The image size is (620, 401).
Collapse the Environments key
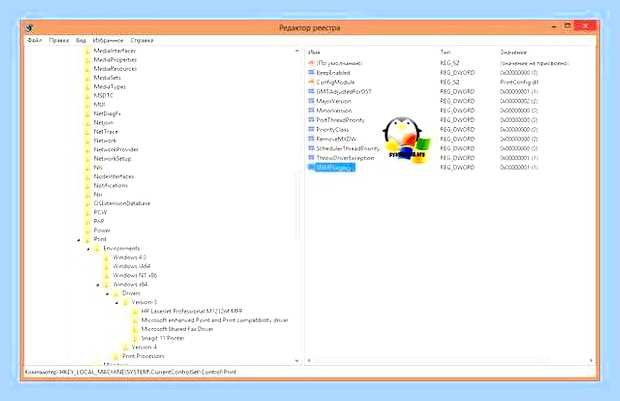pyautogui.click(x=88, y=249)
